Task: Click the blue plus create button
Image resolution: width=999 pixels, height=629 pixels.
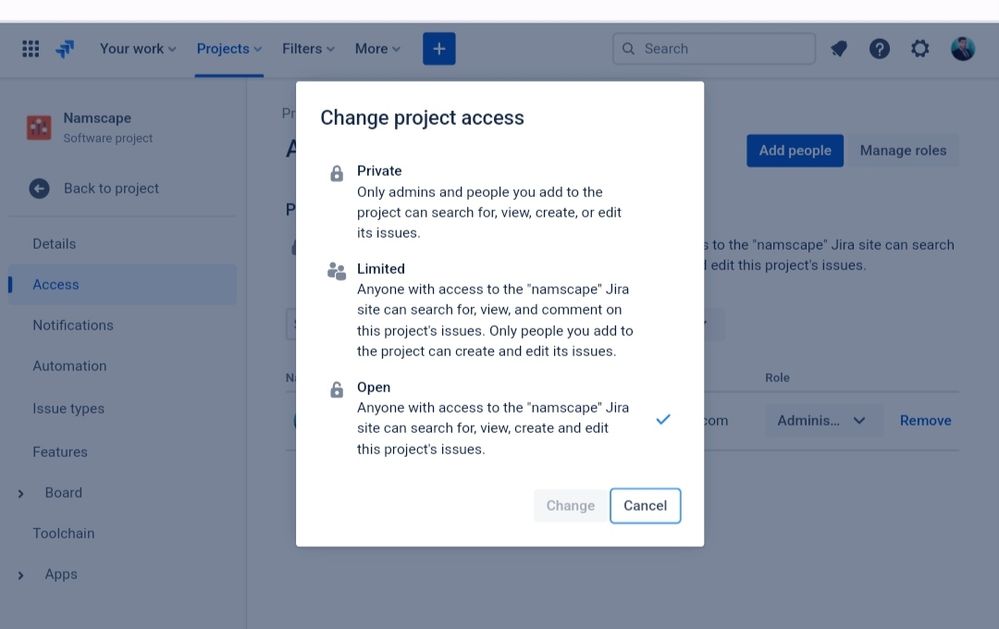Action: click(439, 48)
